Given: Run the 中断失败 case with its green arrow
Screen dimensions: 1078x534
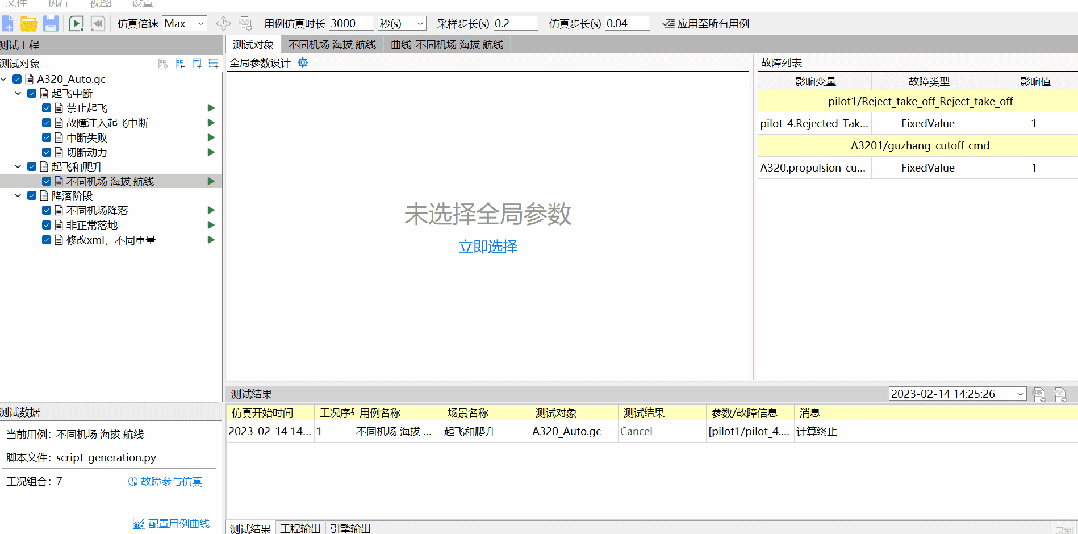Looking at the screenshot, I should [212, 137].
